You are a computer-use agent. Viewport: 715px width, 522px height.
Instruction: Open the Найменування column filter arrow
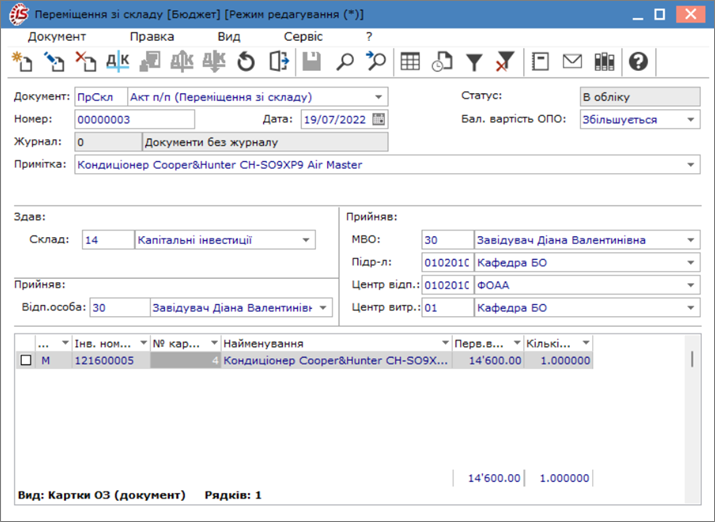click(x=445, y=343)
